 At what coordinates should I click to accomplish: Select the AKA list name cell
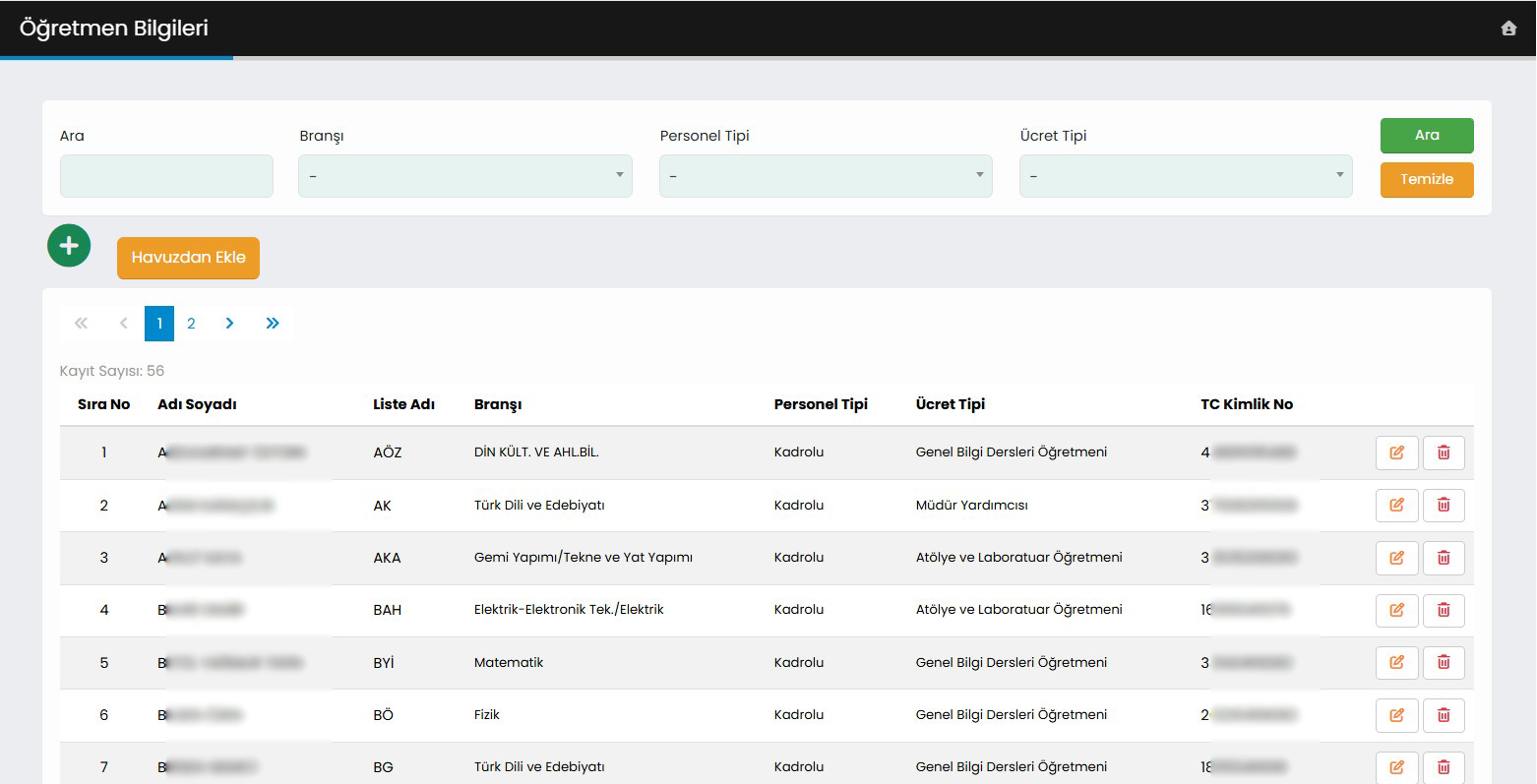[x=387, y=558]
